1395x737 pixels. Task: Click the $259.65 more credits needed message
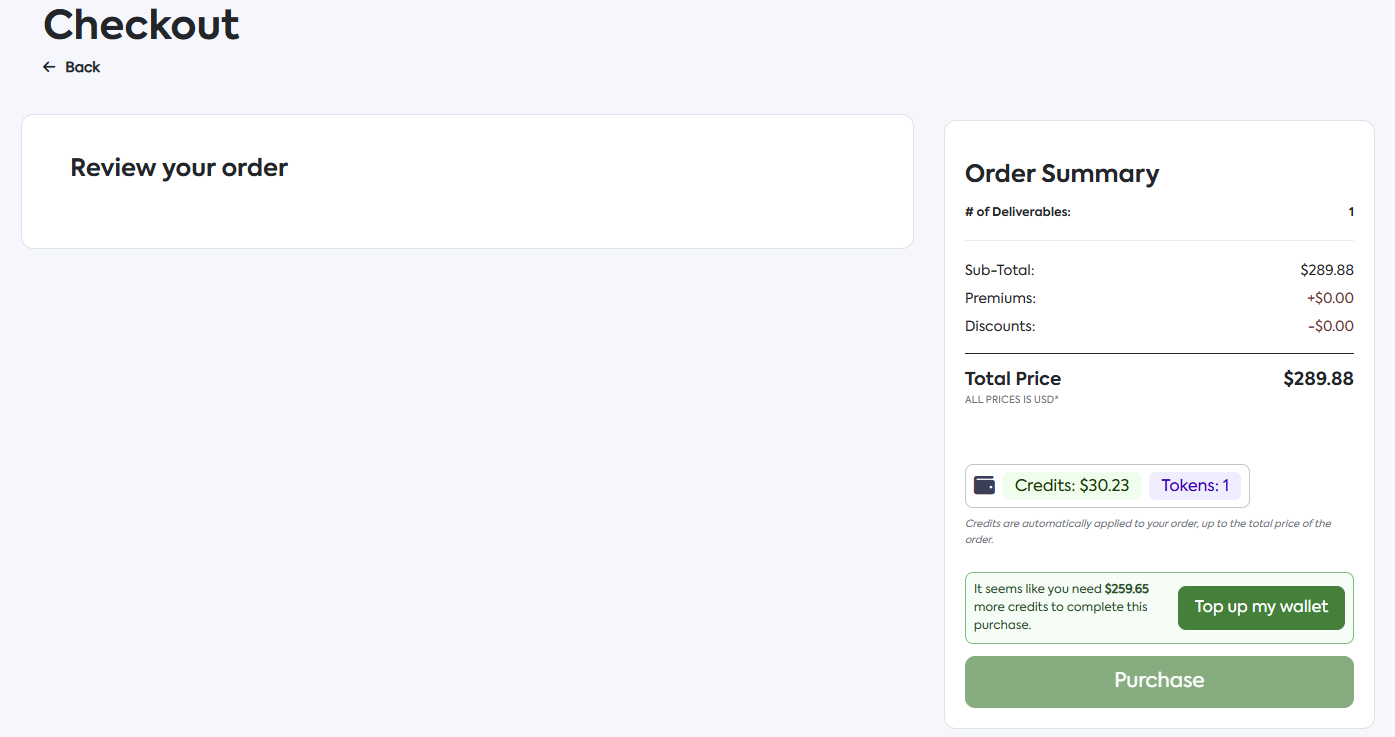click(x=1061, y=607)
